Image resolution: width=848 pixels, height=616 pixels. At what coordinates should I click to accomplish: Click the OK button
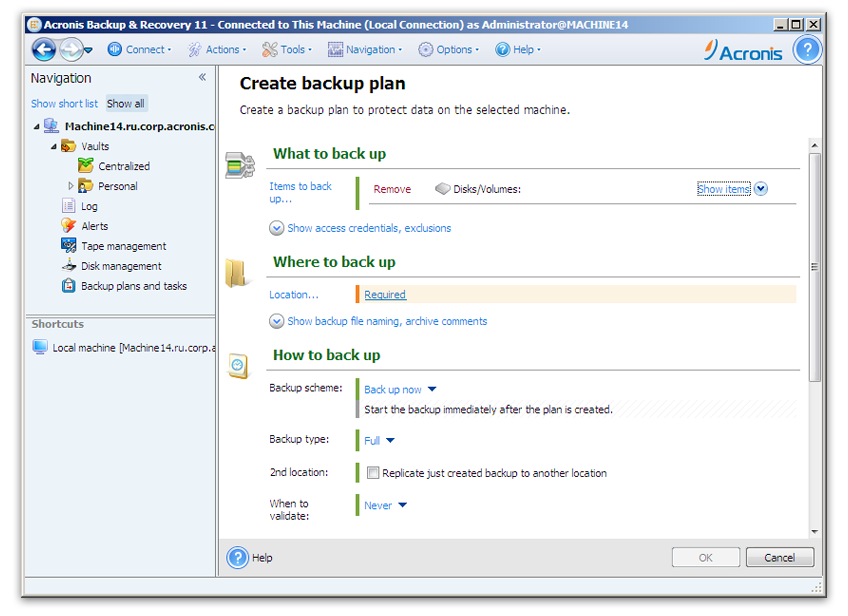click(x=706, y=557)
